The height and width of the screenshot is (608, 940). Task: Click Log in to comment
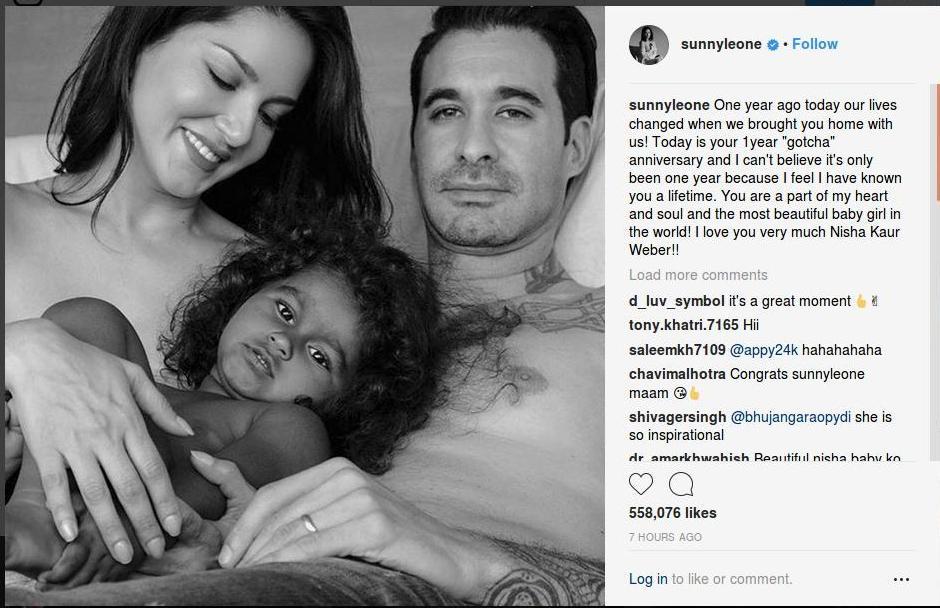[647, 579]
